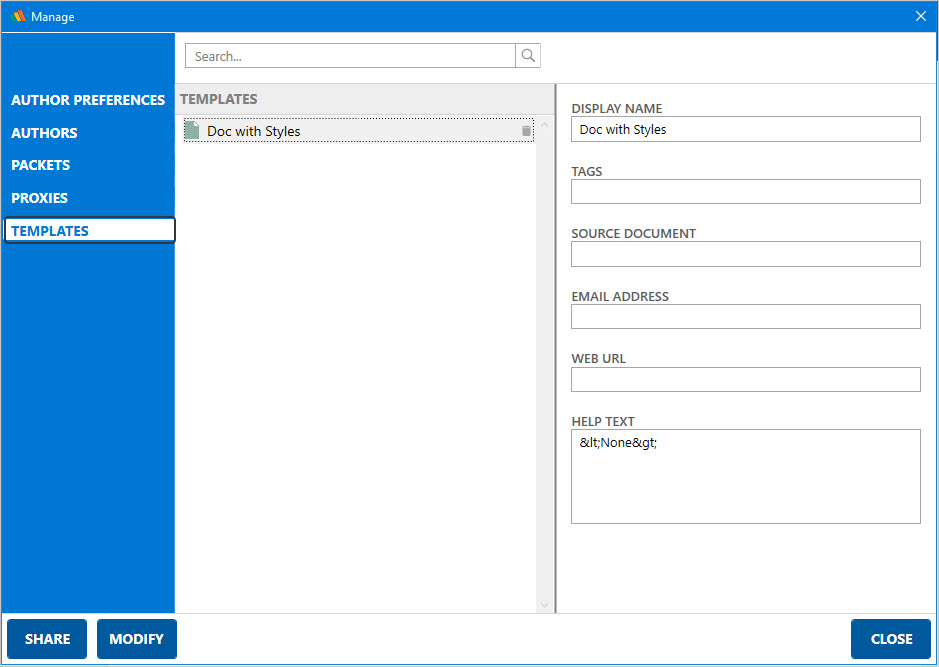Screen dimensions: 939x667
Task: Switch to the Authors section
Action: click(x=44, y=133)
